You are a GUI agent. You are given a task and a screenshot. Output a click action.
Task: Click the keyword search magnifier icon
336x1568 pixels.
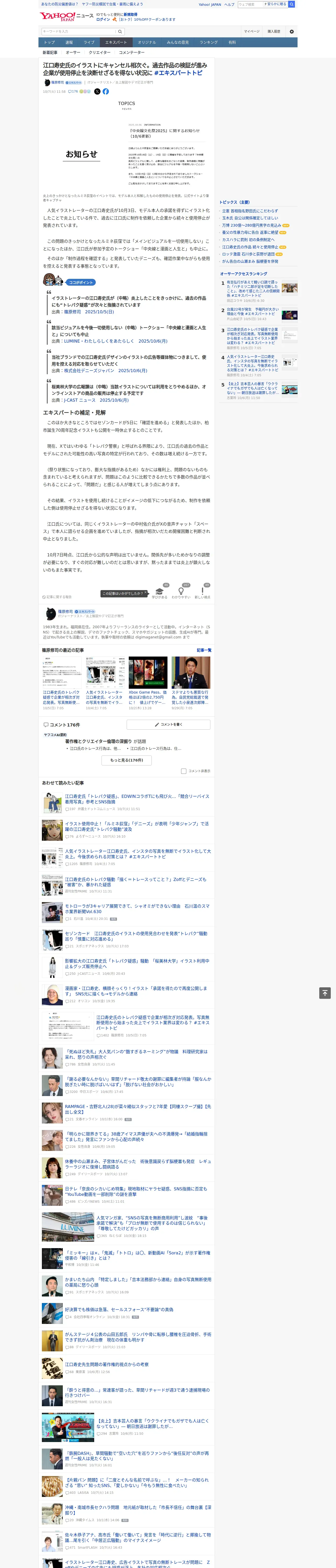pos(120,32)
